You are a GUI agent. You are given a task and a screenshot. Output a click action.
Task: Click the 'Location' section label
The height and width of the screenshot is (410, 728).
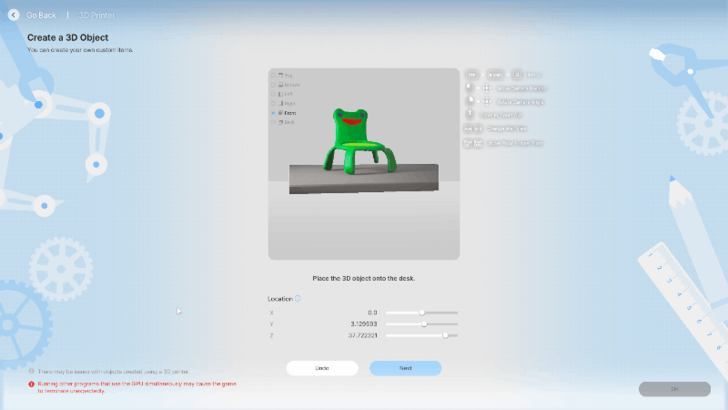click(280, 299)
